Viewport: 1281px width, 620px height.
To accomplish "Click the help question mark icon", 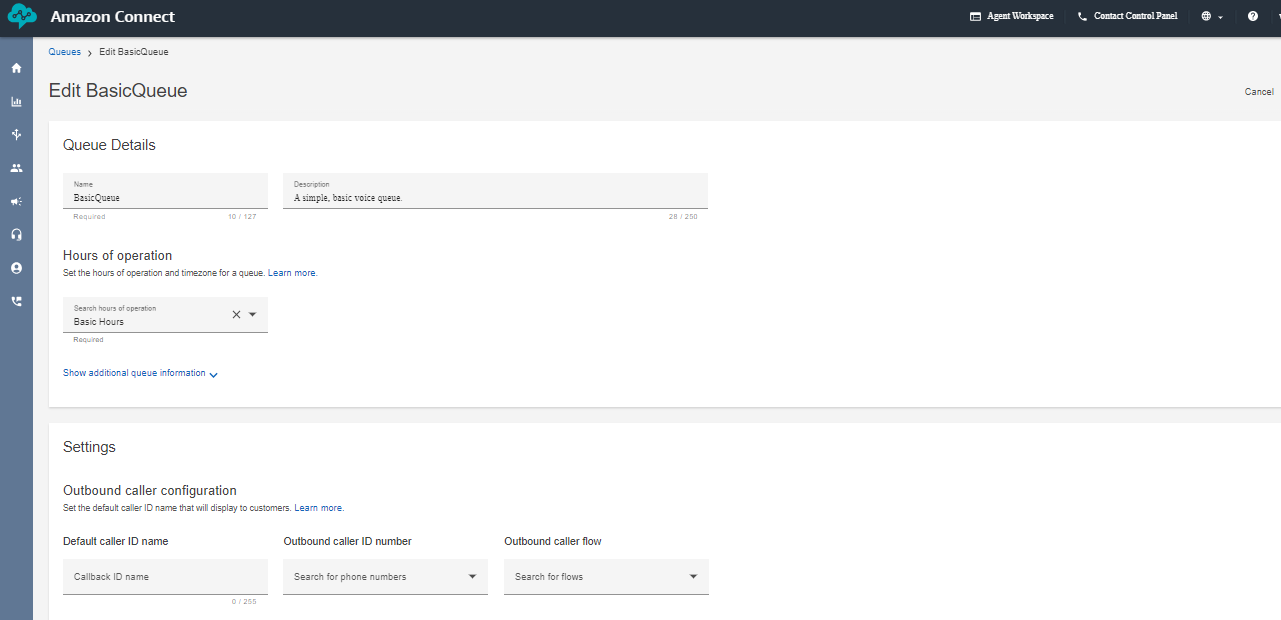I will 1252,16.
